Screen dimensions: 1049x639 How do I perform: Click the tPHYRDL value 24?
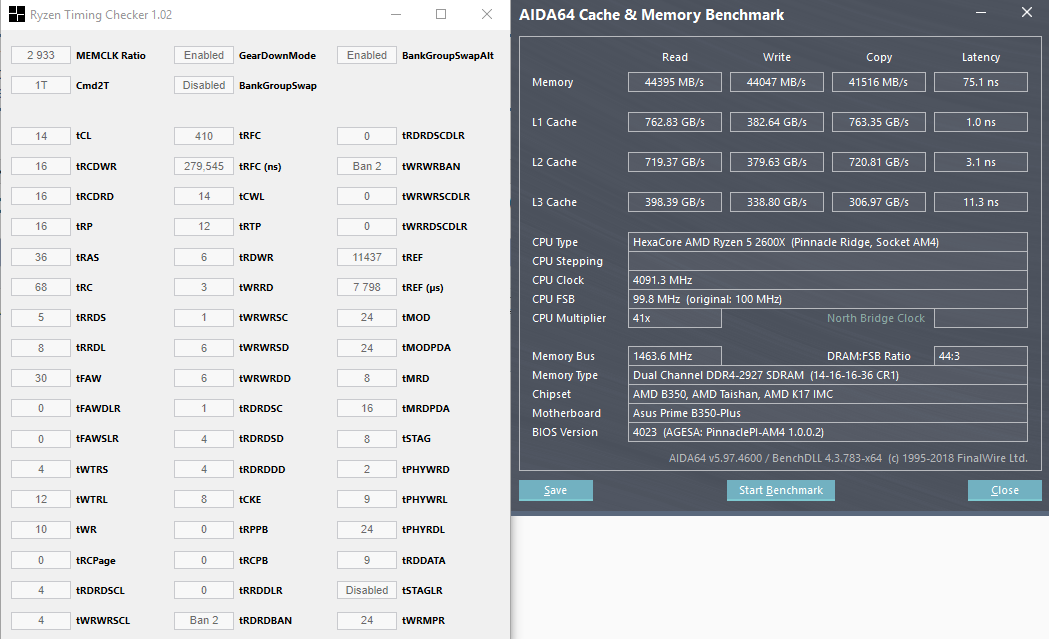367,529
